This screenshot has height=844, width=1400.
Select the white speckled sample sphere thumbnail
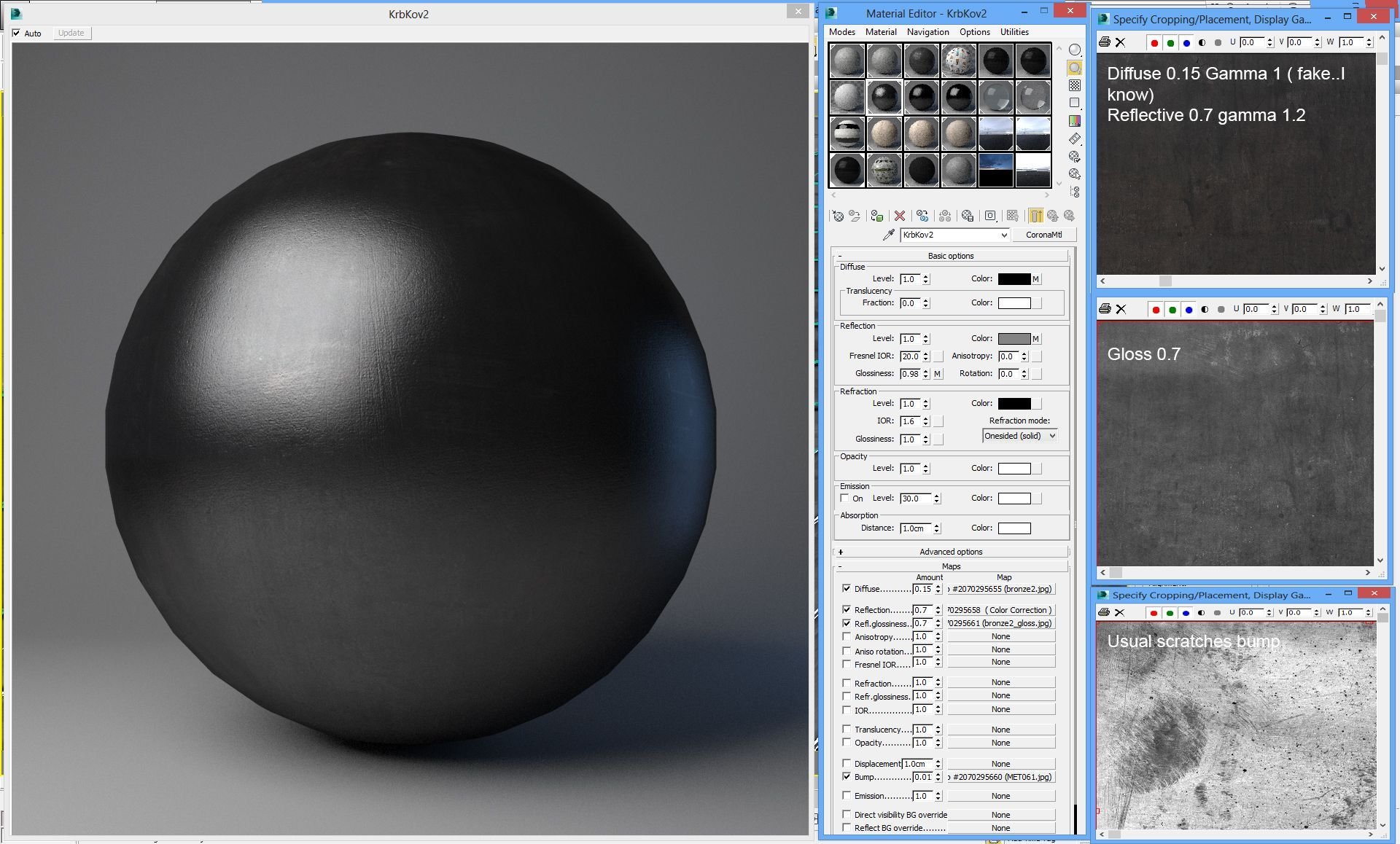(x=958, y=60)
